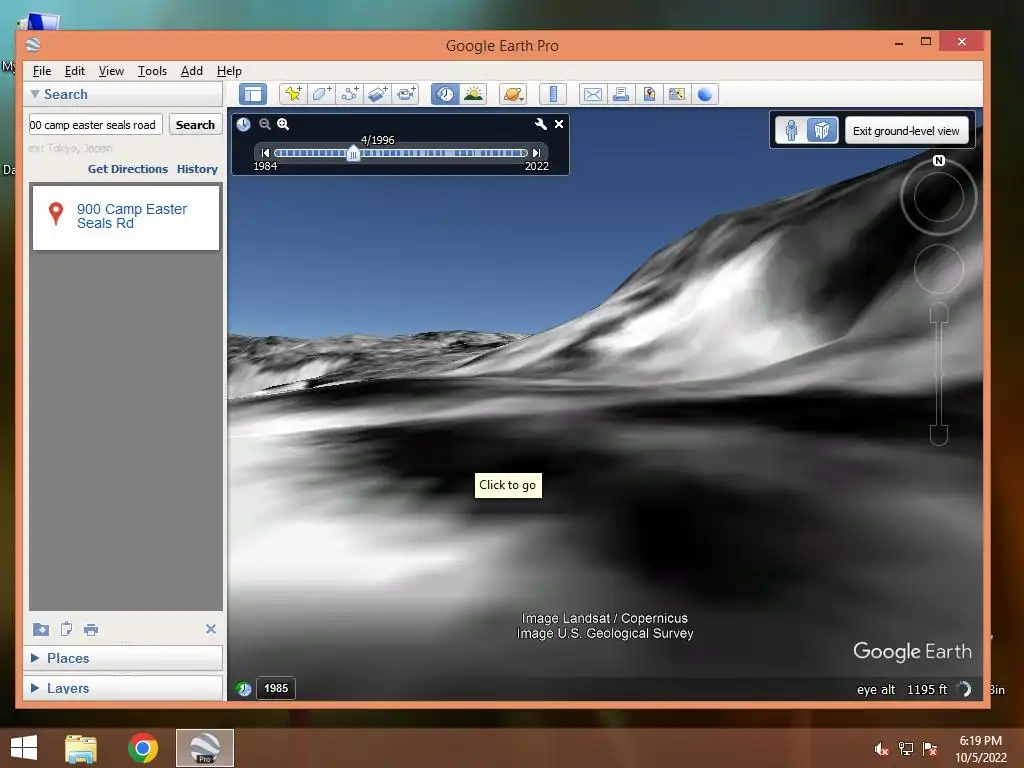
Task: Click the search input field
Action: click(x=95, y=125)
